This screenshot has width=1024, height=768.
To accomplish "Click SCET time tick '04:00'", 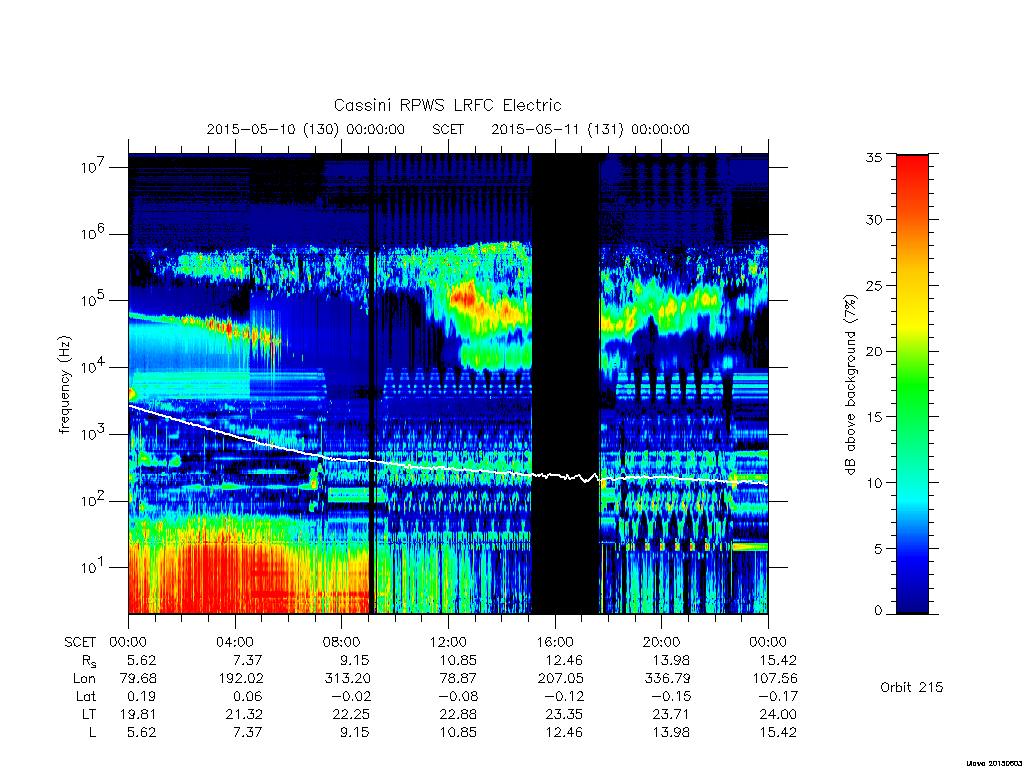I will (x=235, y=642).
